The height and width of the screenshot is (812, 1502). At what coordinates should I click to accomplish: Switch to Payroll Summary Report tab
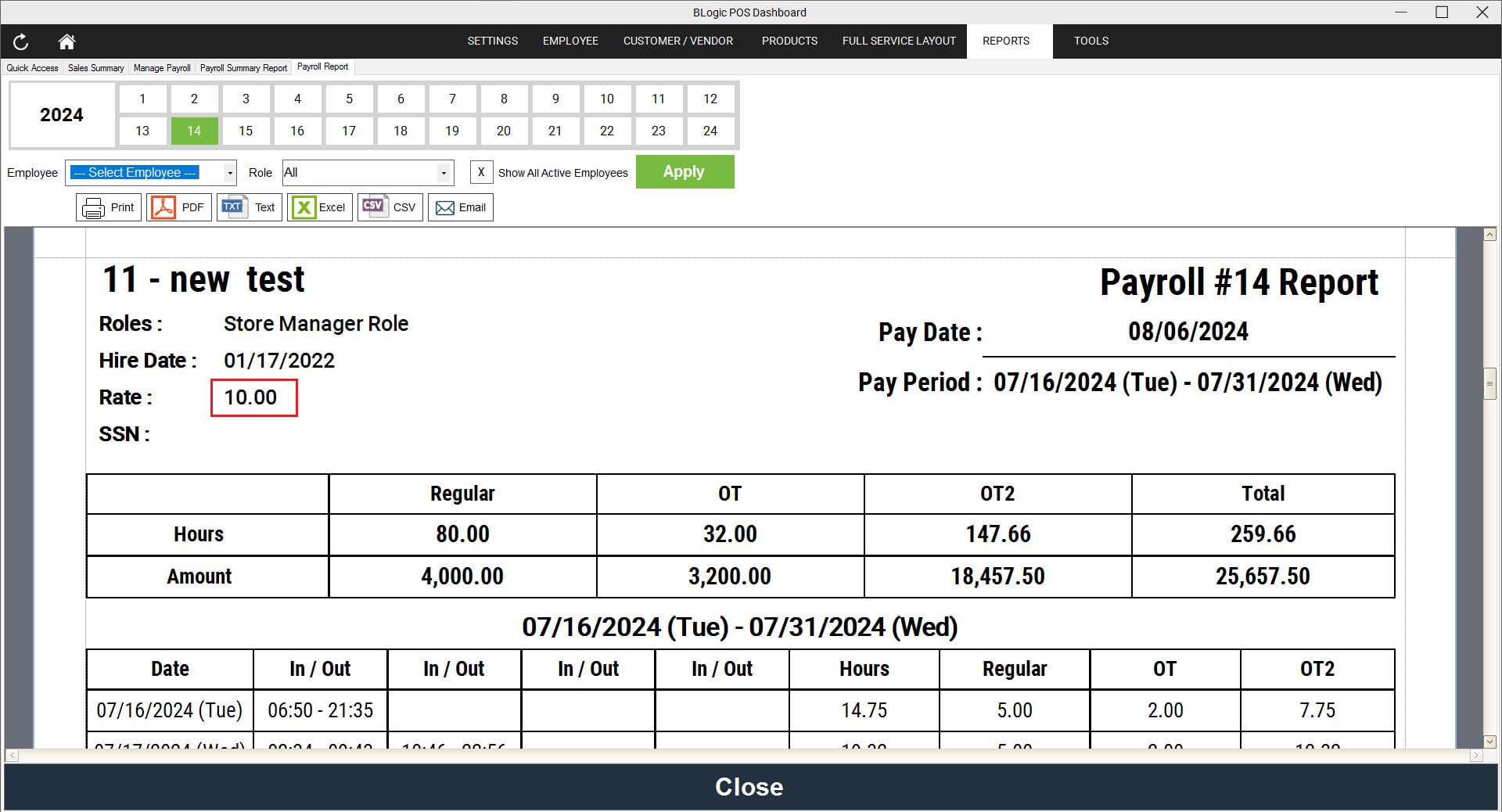[243, 68]
